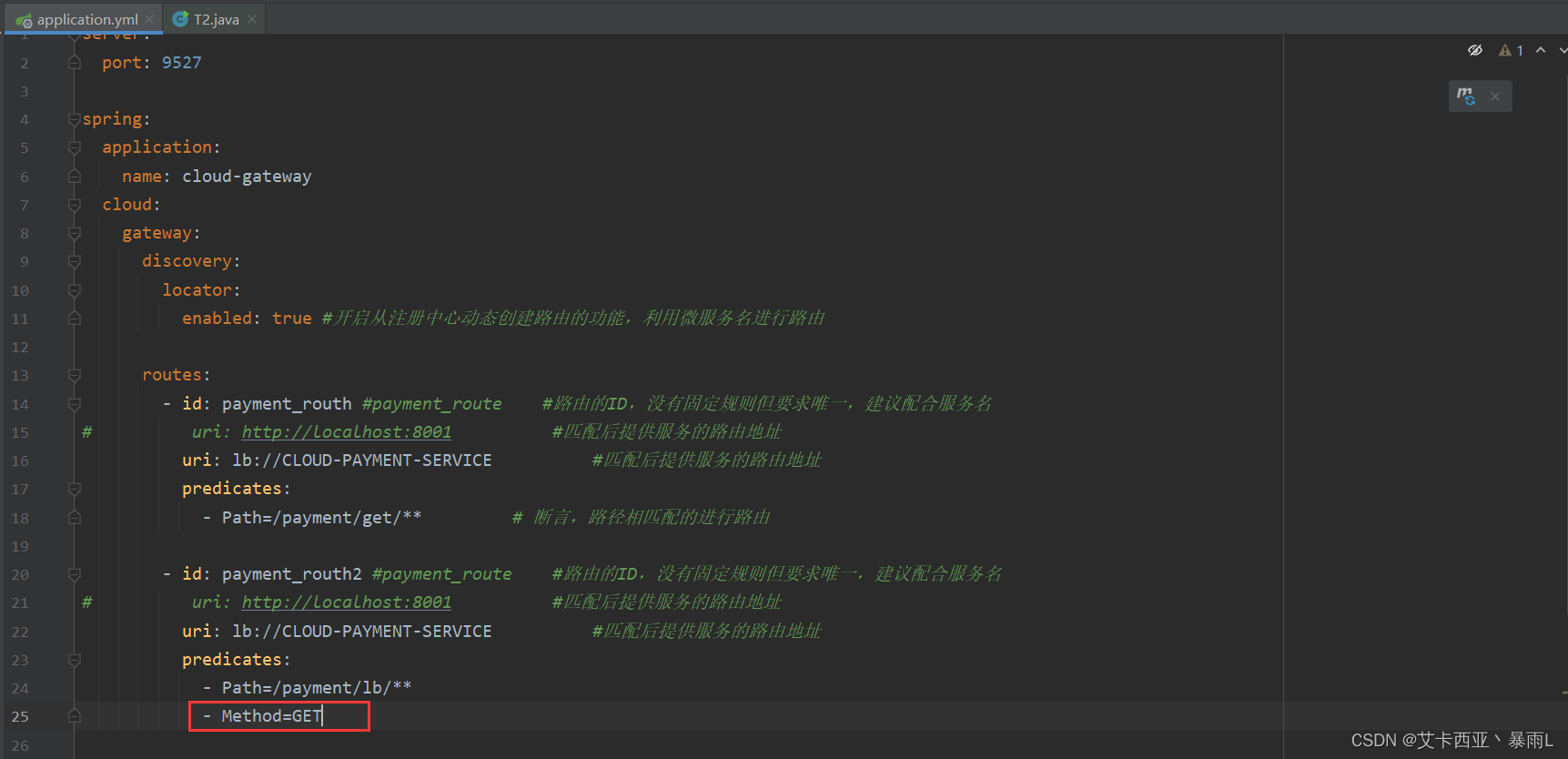Viewport: 1568px width, 759px height.
Task: Open the warning indicator showing 1 problem
Action: 1511,50
